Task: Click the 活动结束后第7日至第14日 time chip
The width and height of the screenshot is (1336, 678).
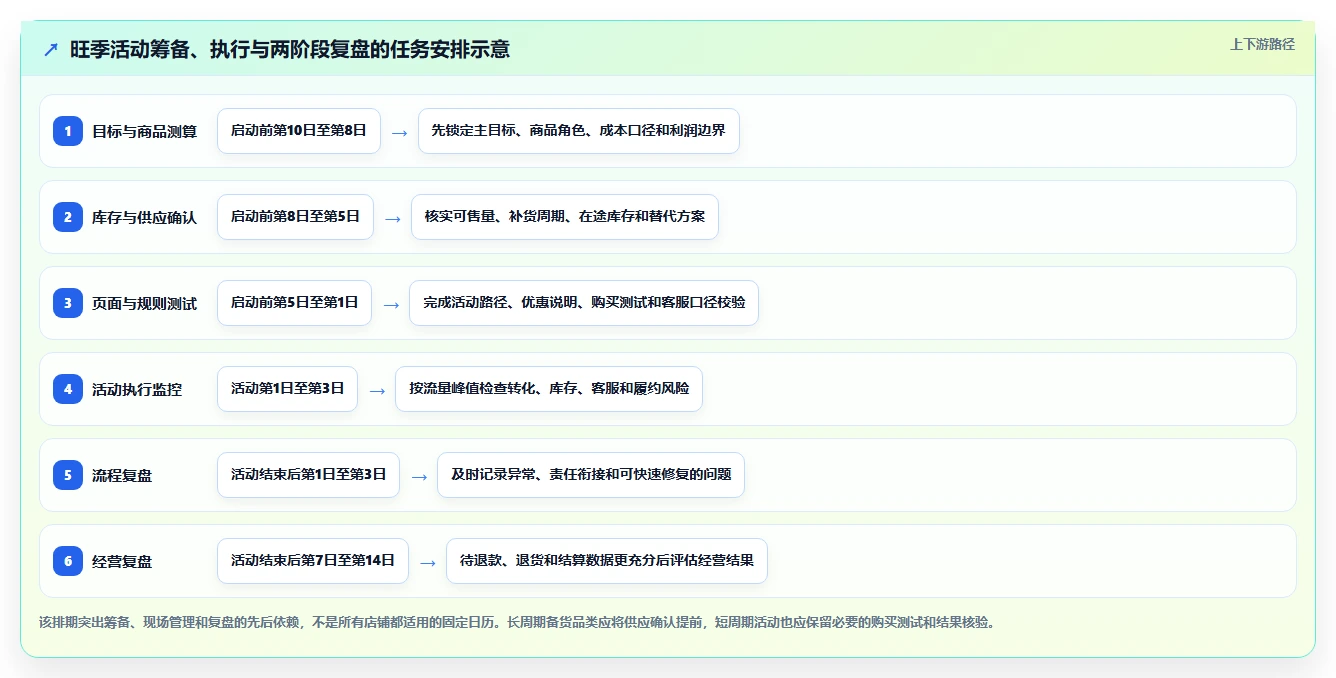Action: tap(313, 561)
